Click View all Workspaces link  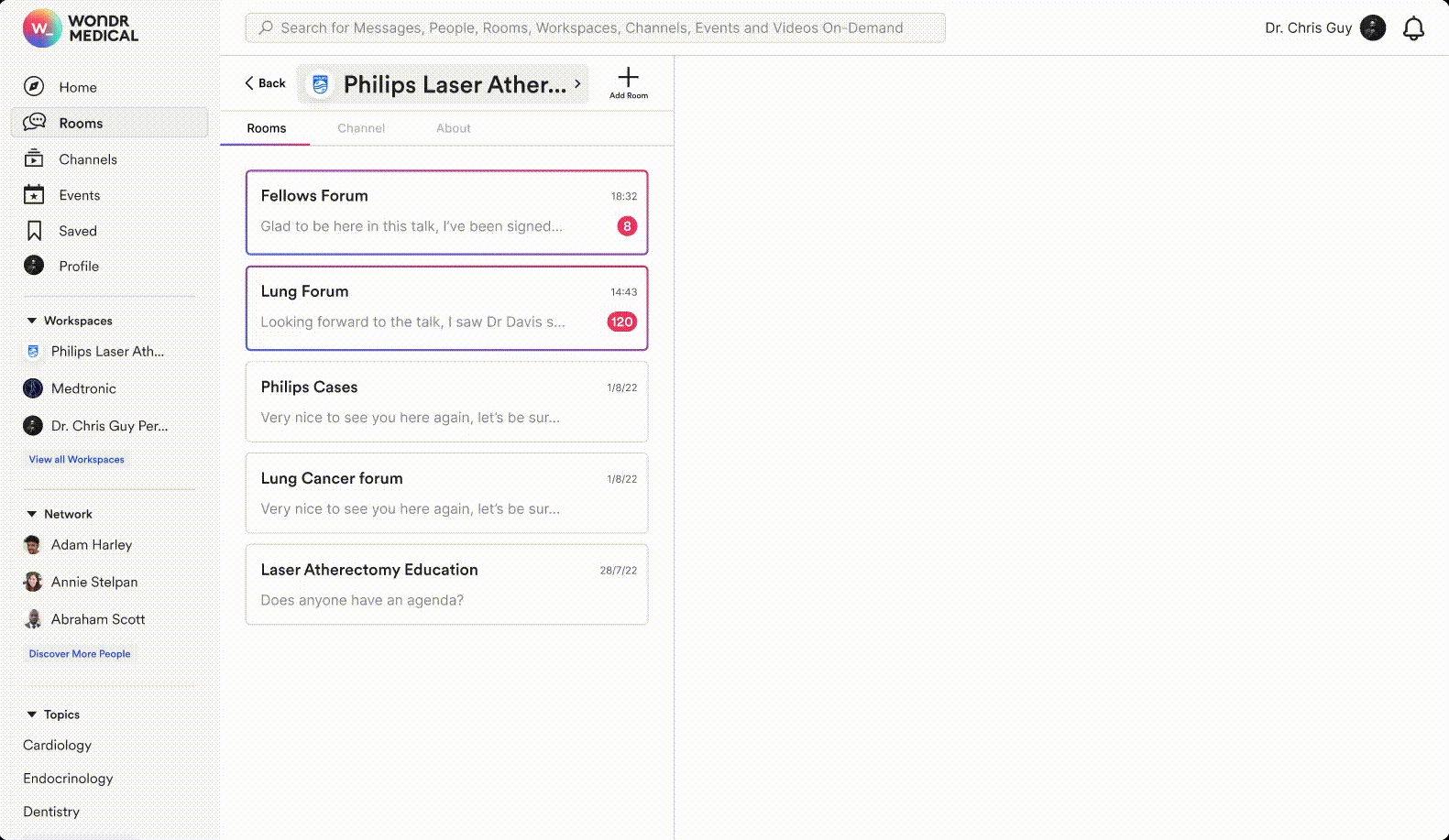click(76, 460)
